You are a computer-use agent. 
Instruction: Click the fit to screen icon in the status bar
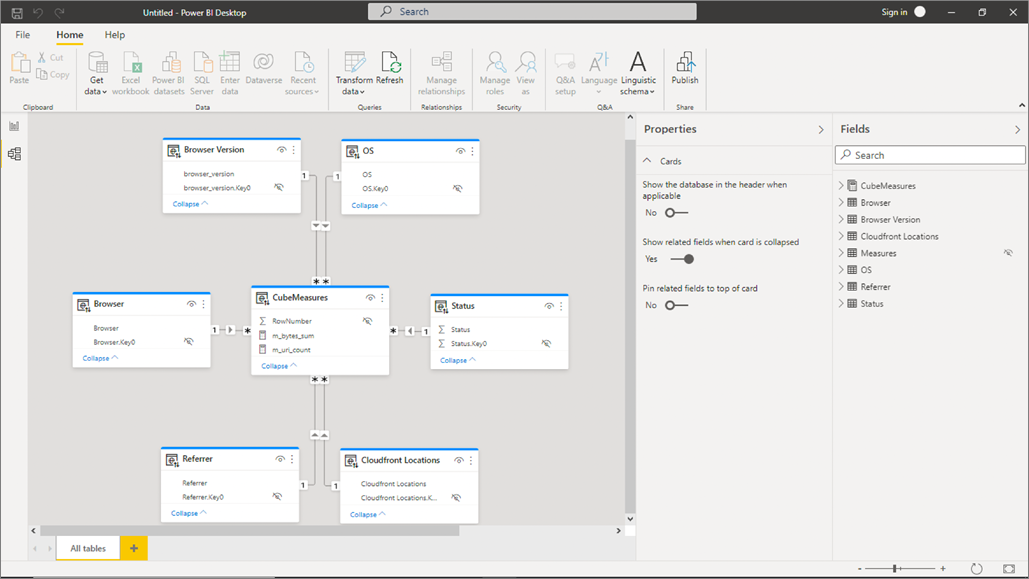pyautogui.click(x=1009, y=568)
